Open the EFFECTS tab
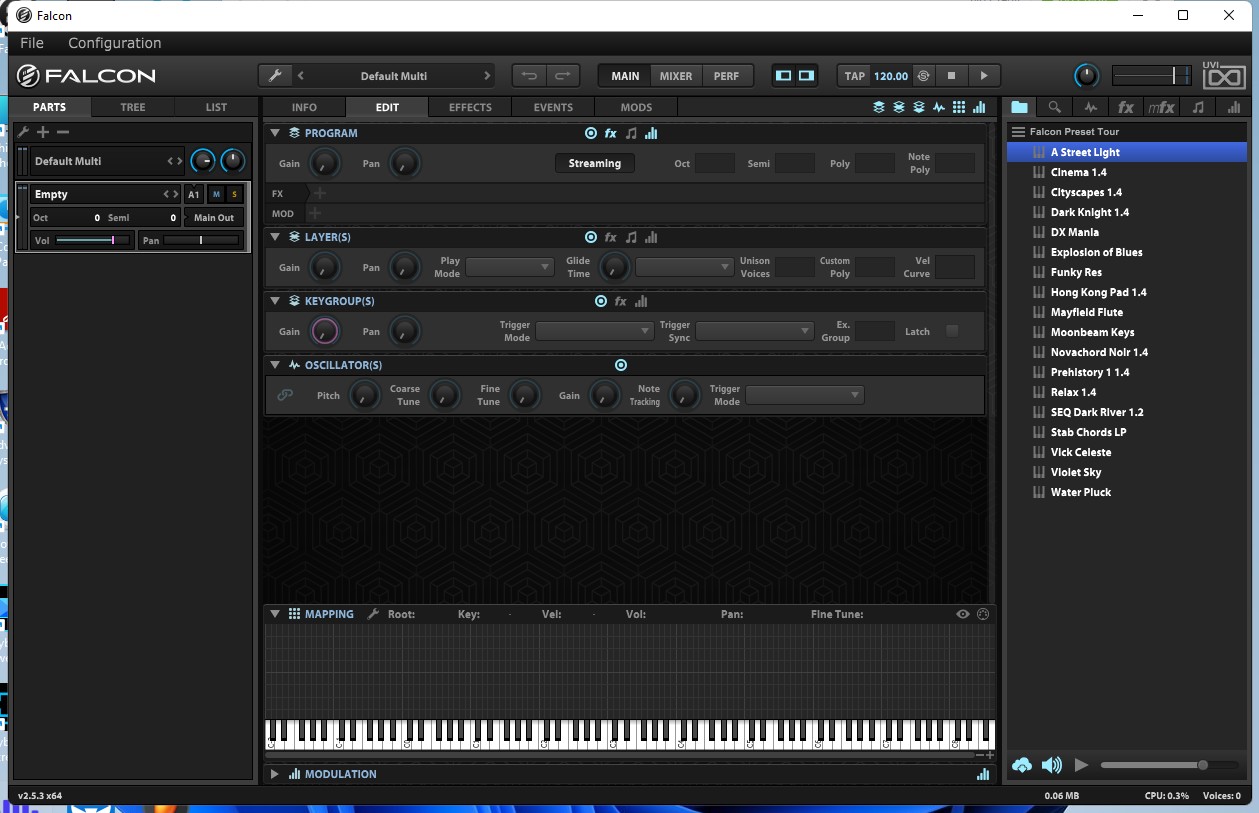1259x813 pixels. (x=470, y=107)
